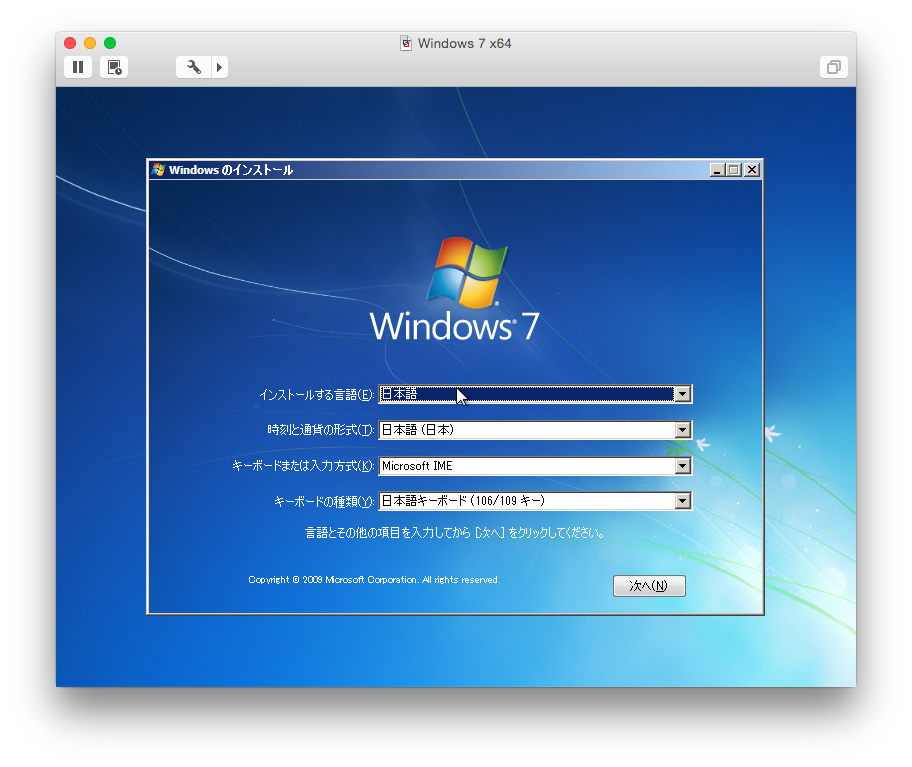The height and width of the screenshot is (767, 912).
Task: Open keyboard input method dropdown arrow
Action: coord(682,466)
